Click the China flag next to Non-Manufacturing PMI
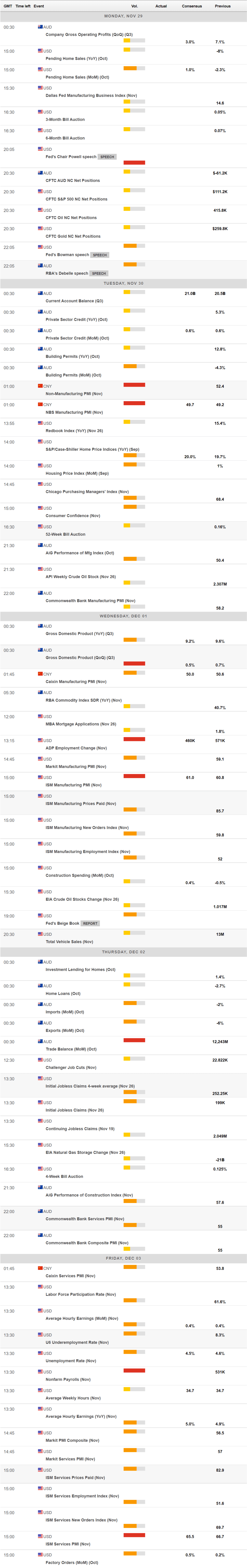 coord(40,386)
